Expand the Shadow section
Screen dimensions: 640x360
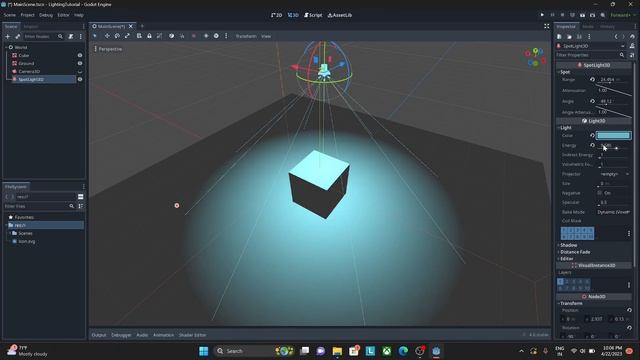pos(568,245)
